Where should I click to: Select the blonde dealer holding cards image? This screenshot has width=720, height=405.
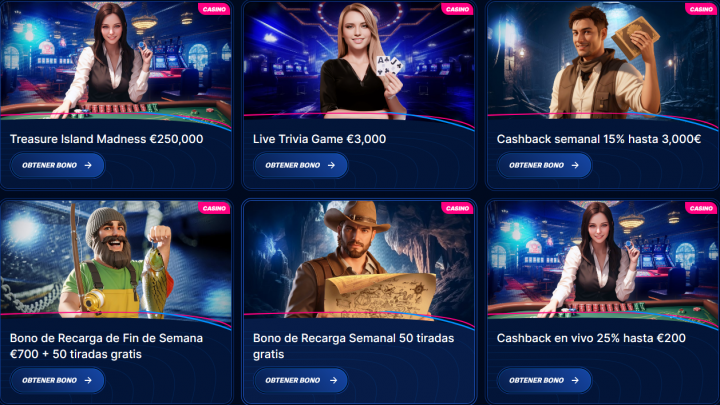click(359, 60)
